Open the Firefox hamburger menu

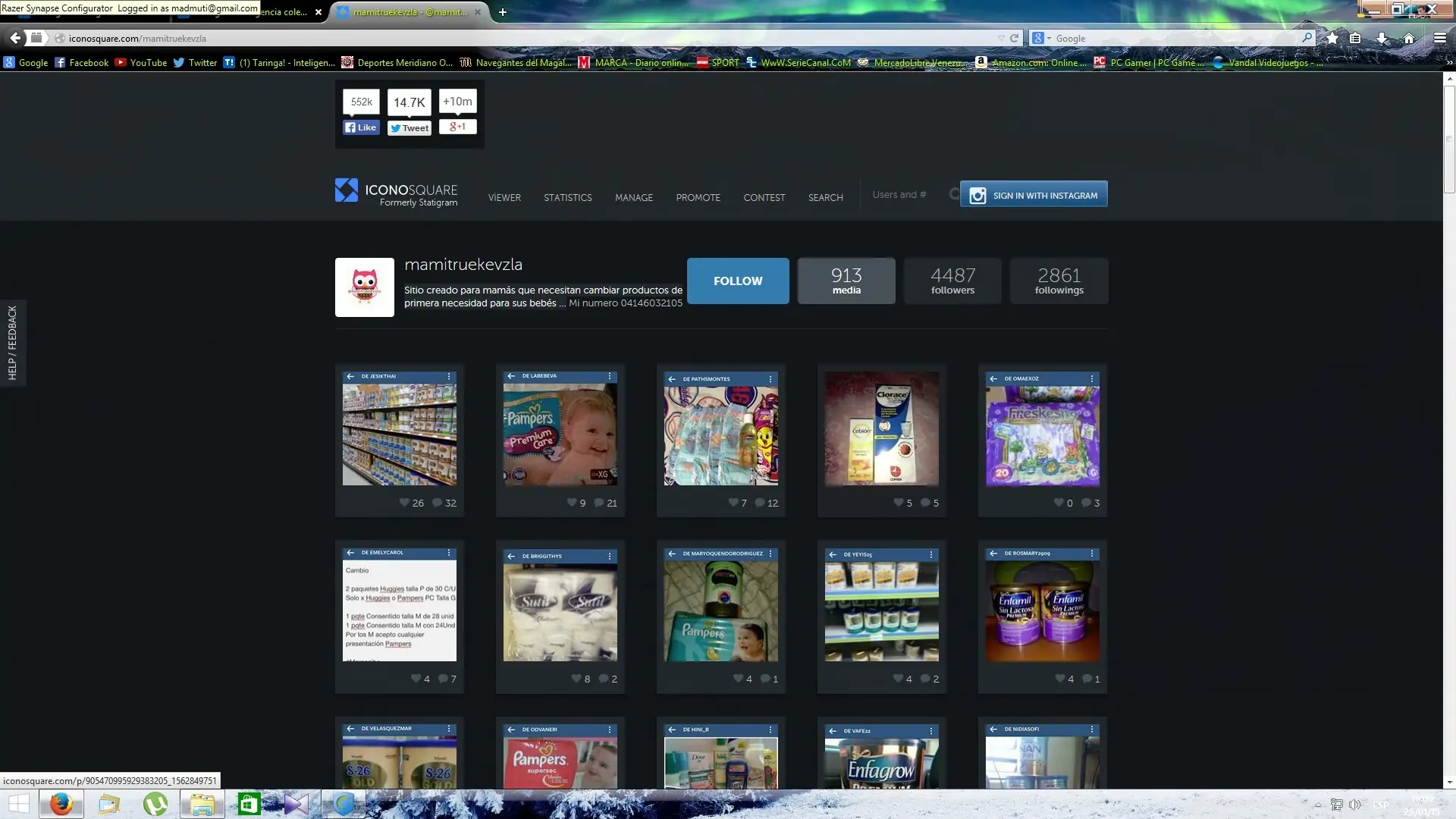pyautogui.click(x=1440, y=38)
